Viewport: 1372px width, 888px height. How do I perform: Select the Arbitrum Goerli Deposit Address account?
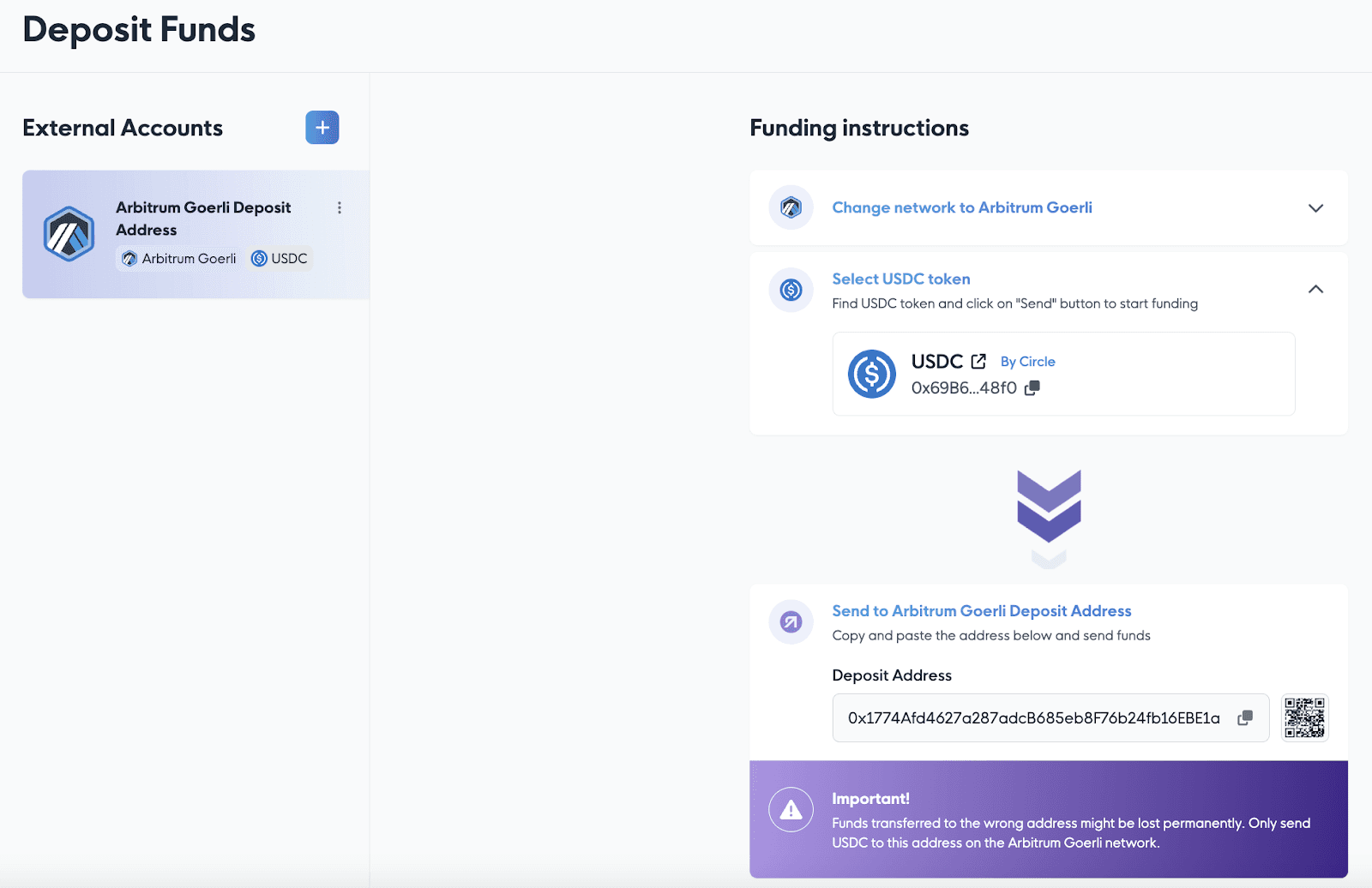196,234
